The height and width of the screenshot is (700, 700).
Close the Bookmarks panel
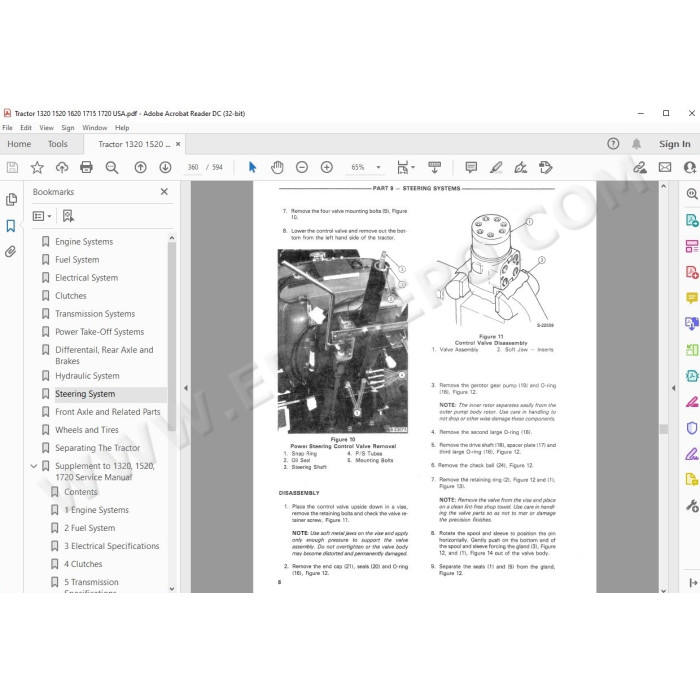[164, 192]
